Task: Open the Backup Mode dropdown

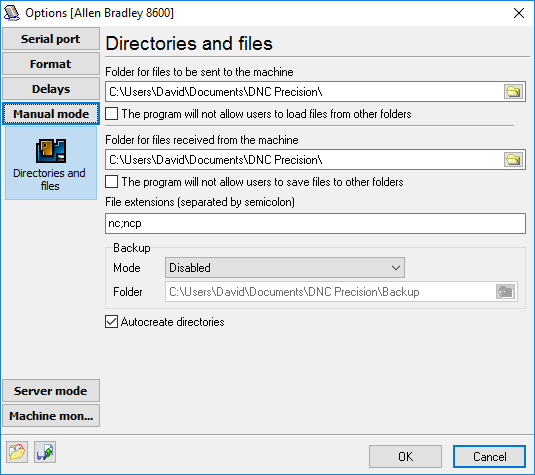Action: coord(285,268)
